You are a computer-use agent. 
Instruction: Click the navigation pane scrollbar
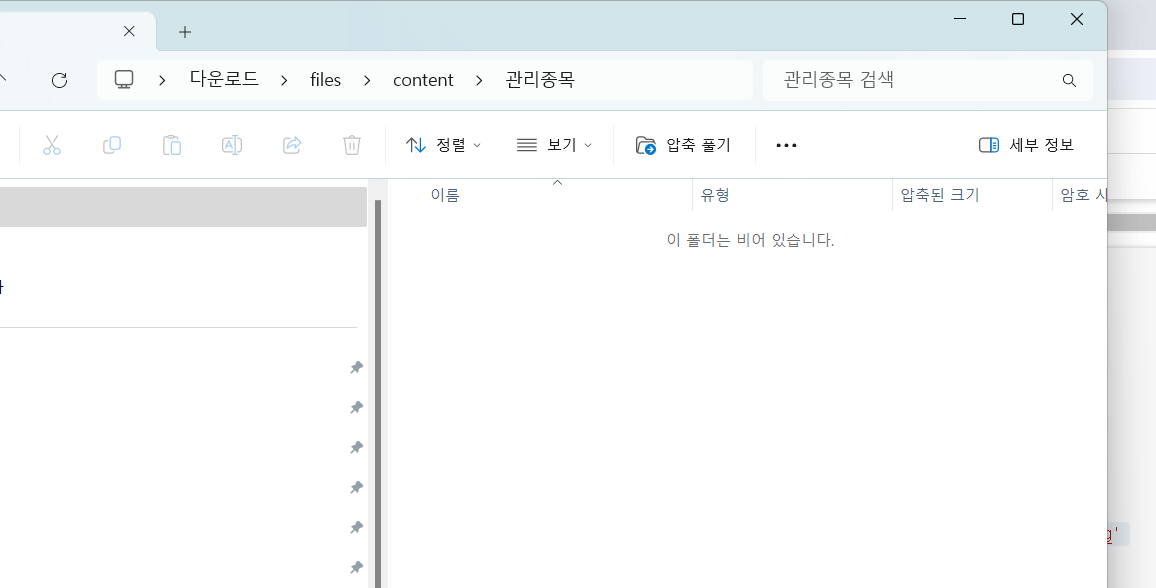coord(378,394)
